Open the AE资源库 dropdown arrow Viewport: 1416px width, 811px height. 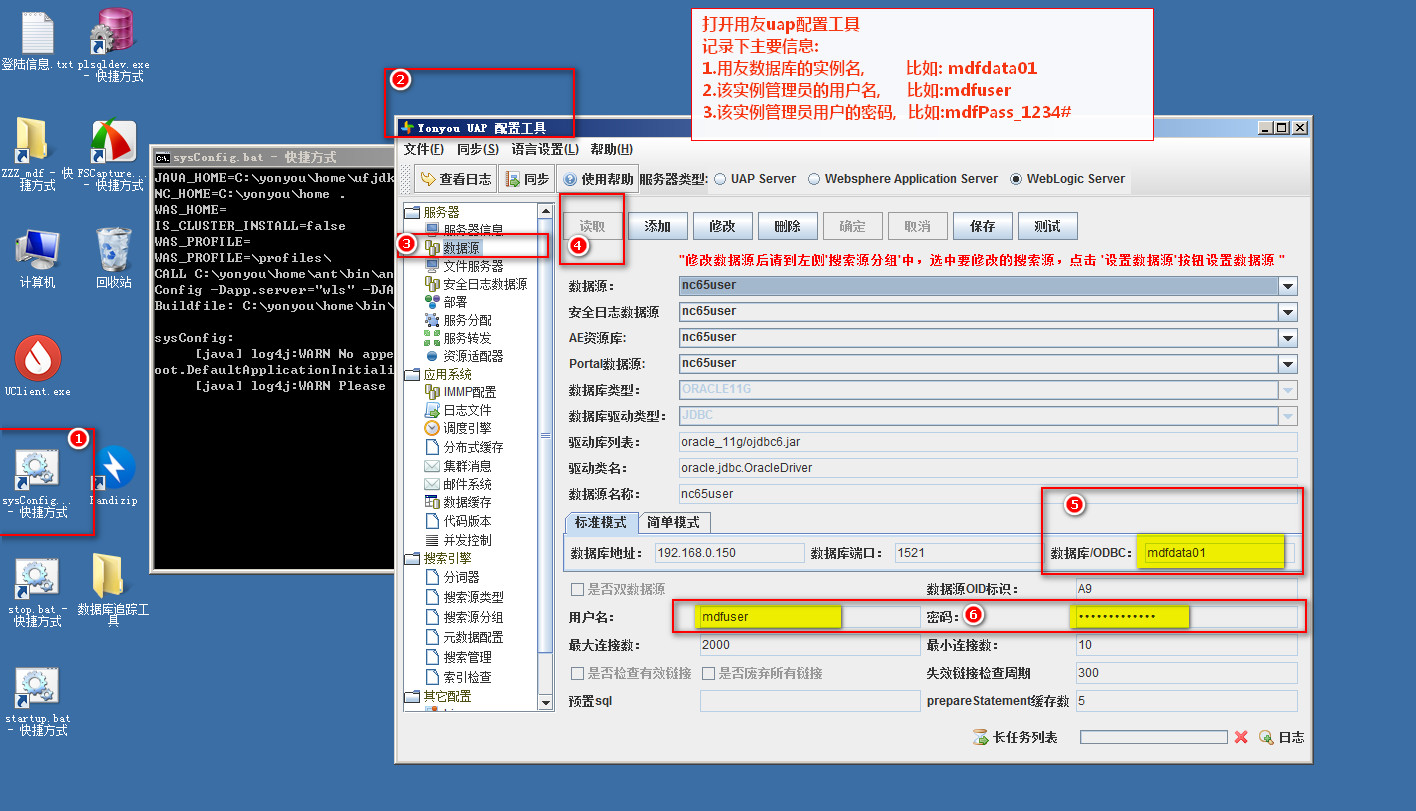coord(1287,338)
